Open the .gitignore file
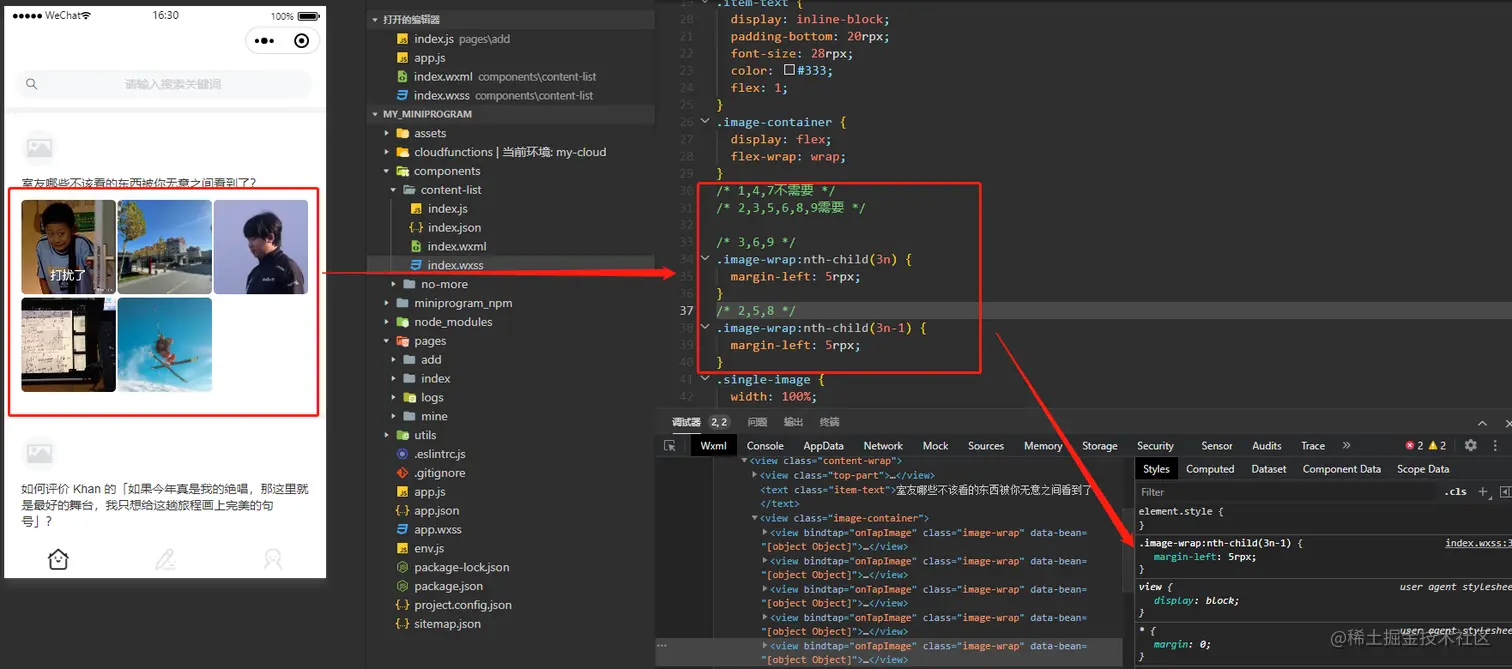The width and height of the screenshot is (1512, 669). pos(439,473)
